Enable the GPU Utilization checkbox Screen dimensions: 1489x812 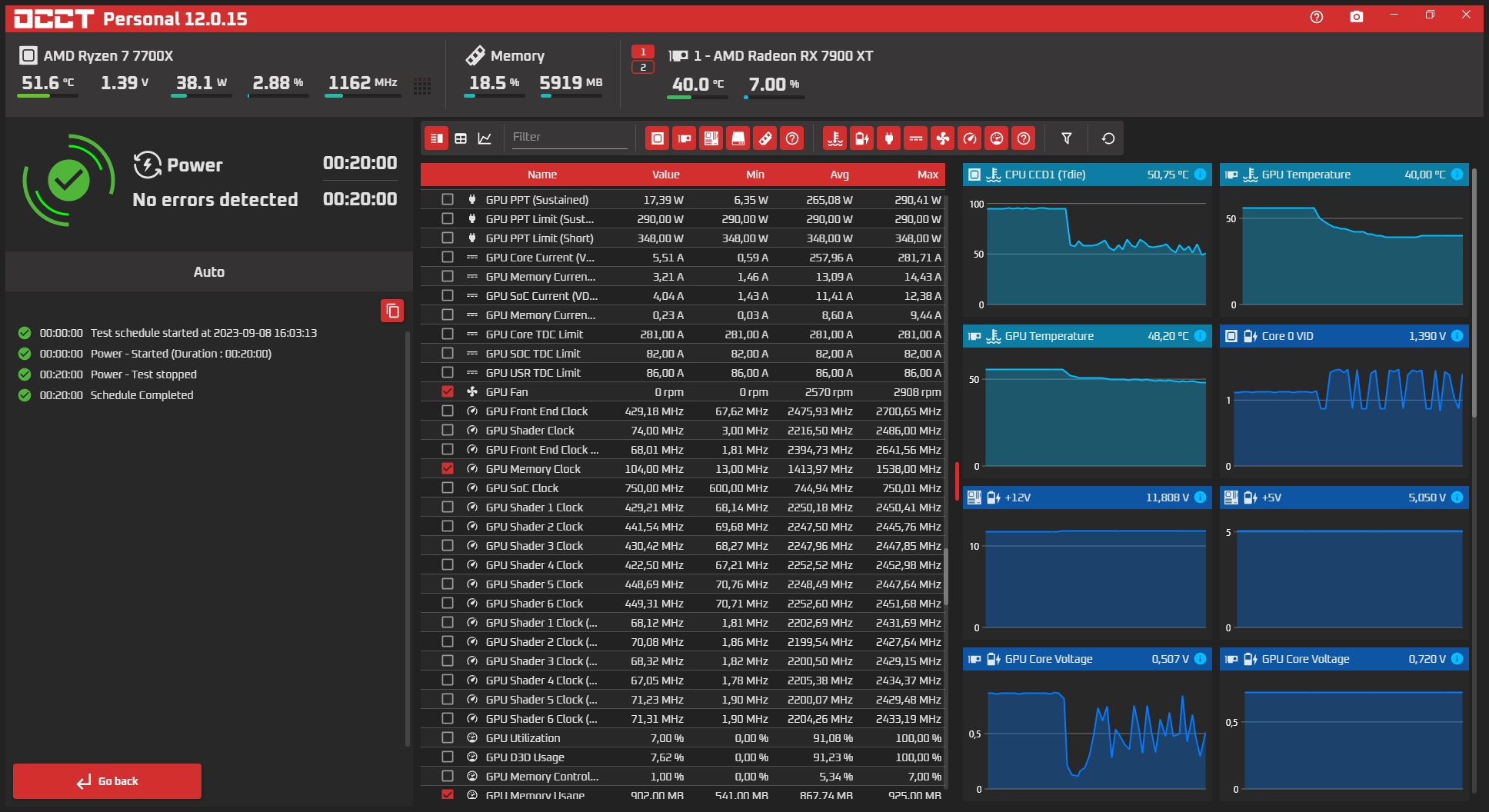click(x=448, y=738)
